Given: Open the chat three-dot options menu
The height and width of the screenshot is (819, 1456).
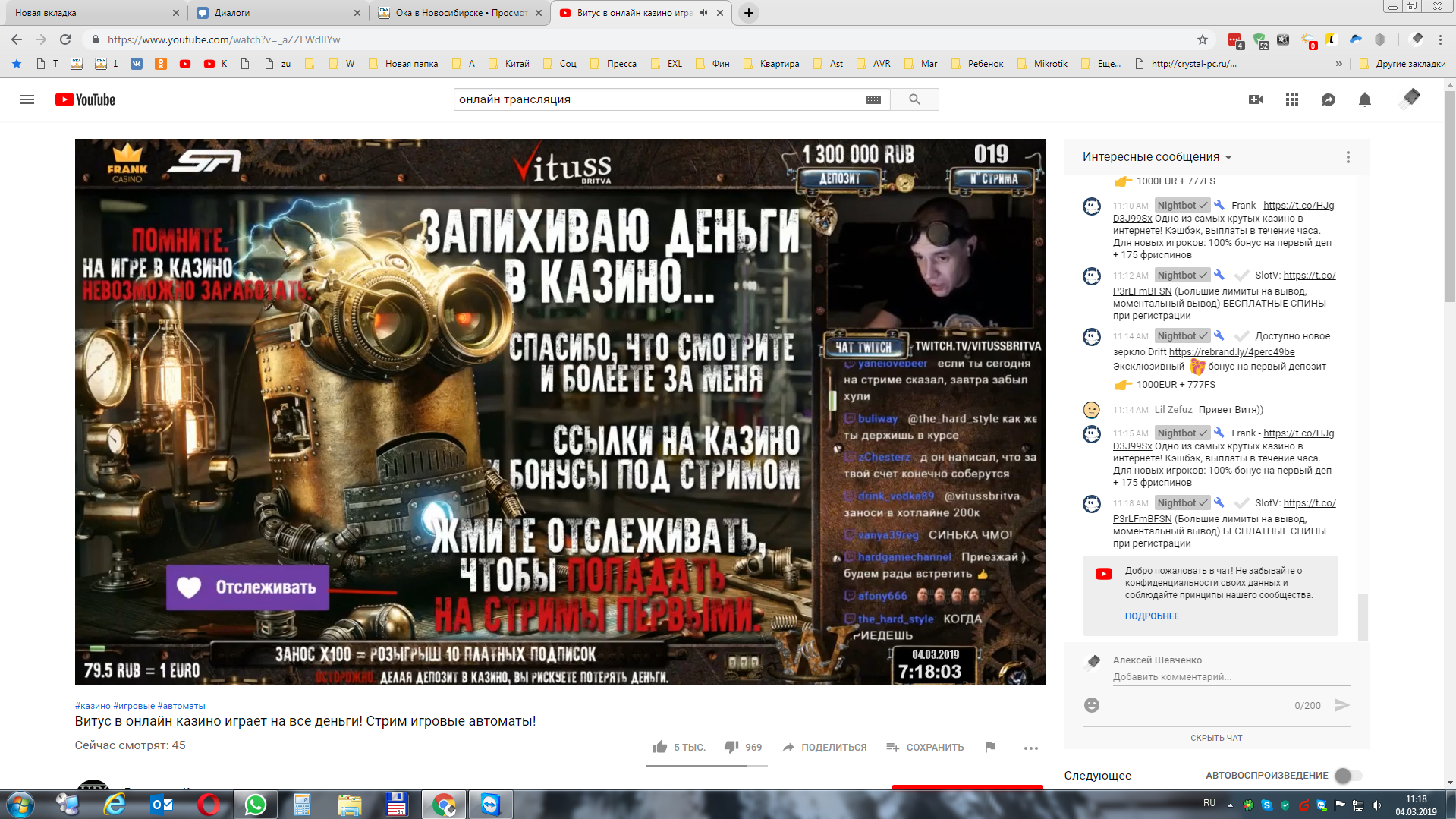Looking at the screenshot, I should (1348, 157).
